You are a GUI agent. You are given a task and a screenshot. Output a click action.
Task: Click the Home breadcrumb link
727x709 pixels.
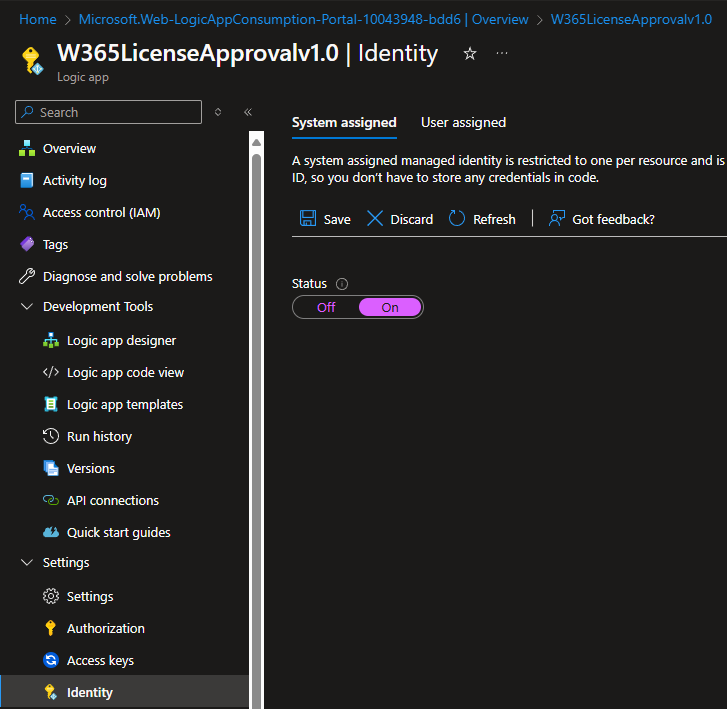(x=38, y=19)
